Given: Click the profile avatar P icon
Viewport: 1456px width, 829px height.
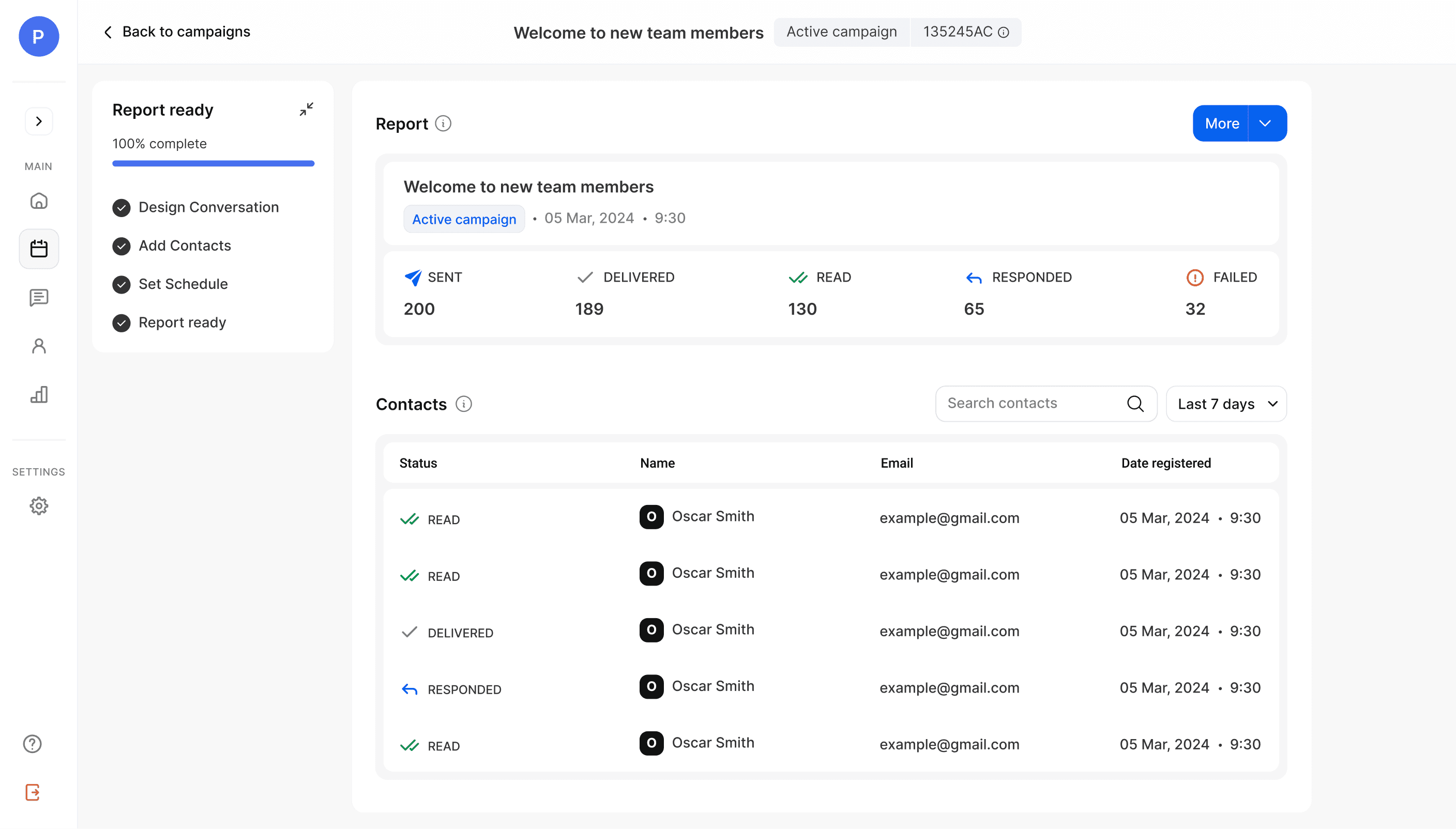Looking at the screenshot, I should [x=39, y=37].
